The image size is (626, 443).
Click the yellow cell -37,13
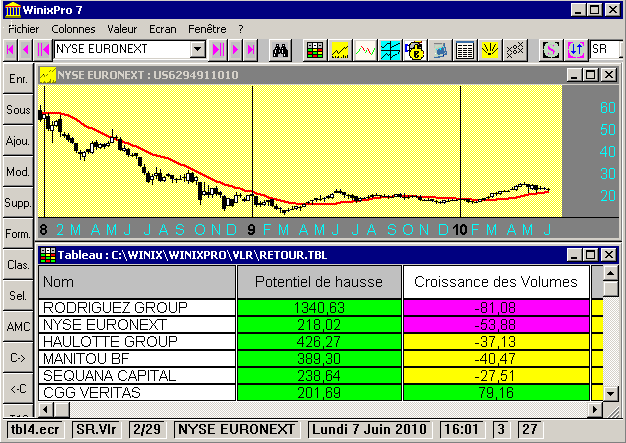(x=496, y=342)
